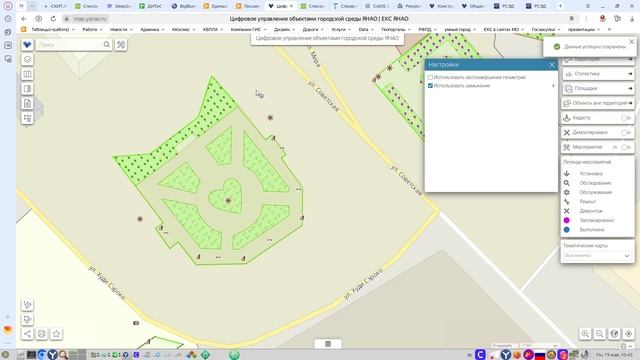The width and height of the screenshot is (640, 360).
Task: Open the 'Геопорталы' bookmarks folder dropdown
Action: 396,29
